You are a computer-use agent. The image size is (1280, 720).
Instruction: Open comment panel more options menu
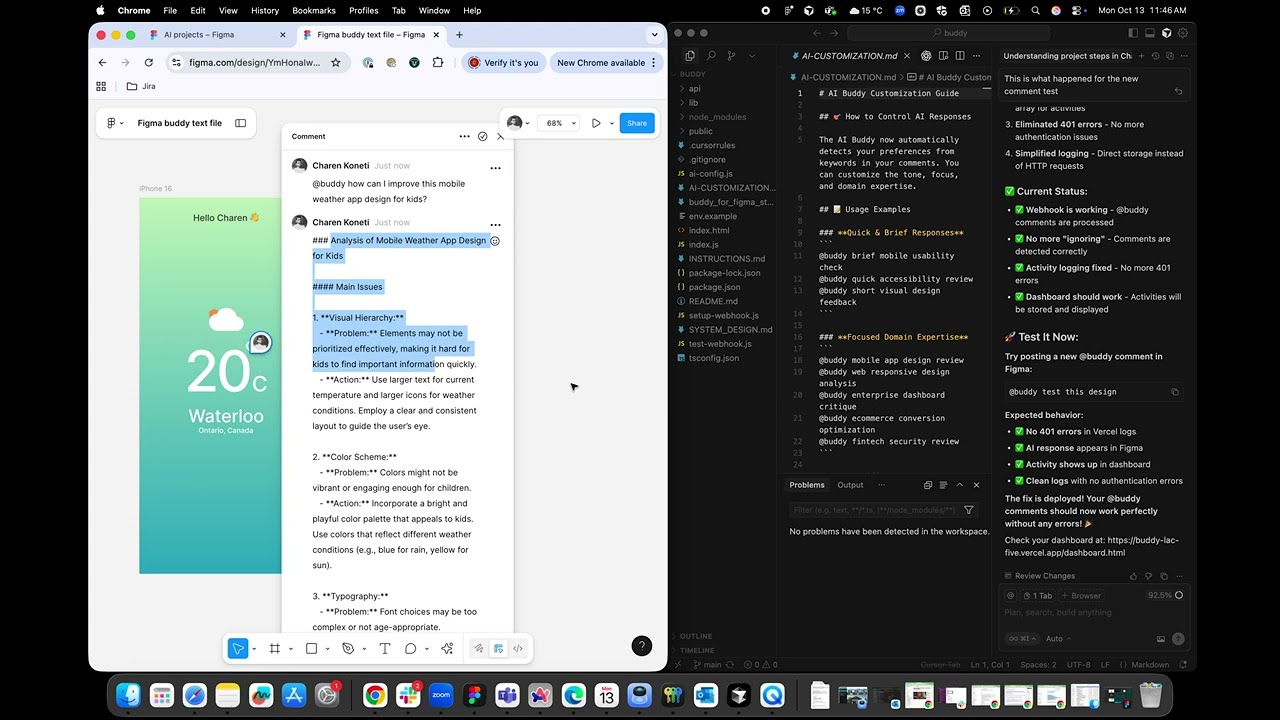click(x=464, y=136)
